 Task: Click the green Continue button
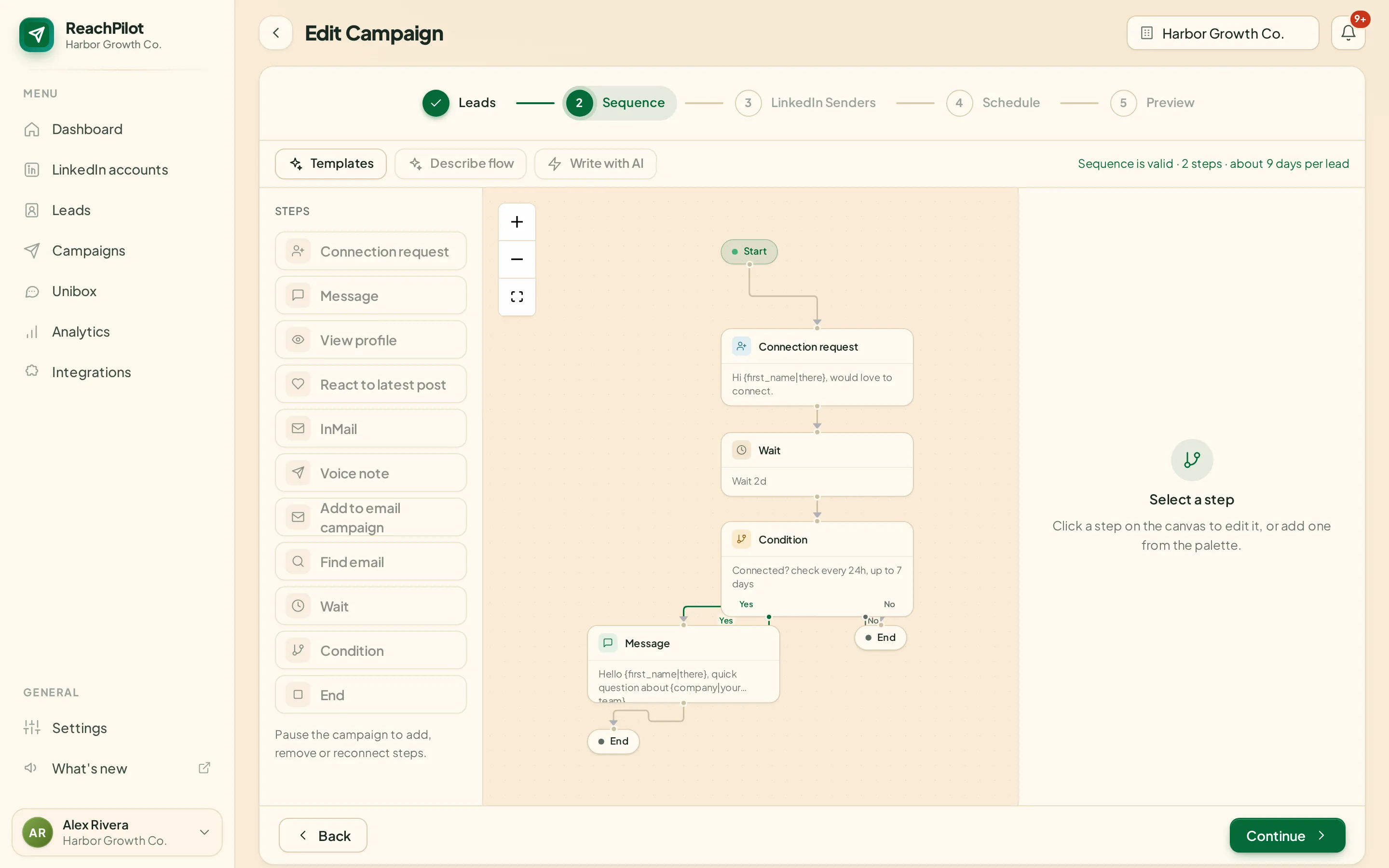tap(1287, 835)
